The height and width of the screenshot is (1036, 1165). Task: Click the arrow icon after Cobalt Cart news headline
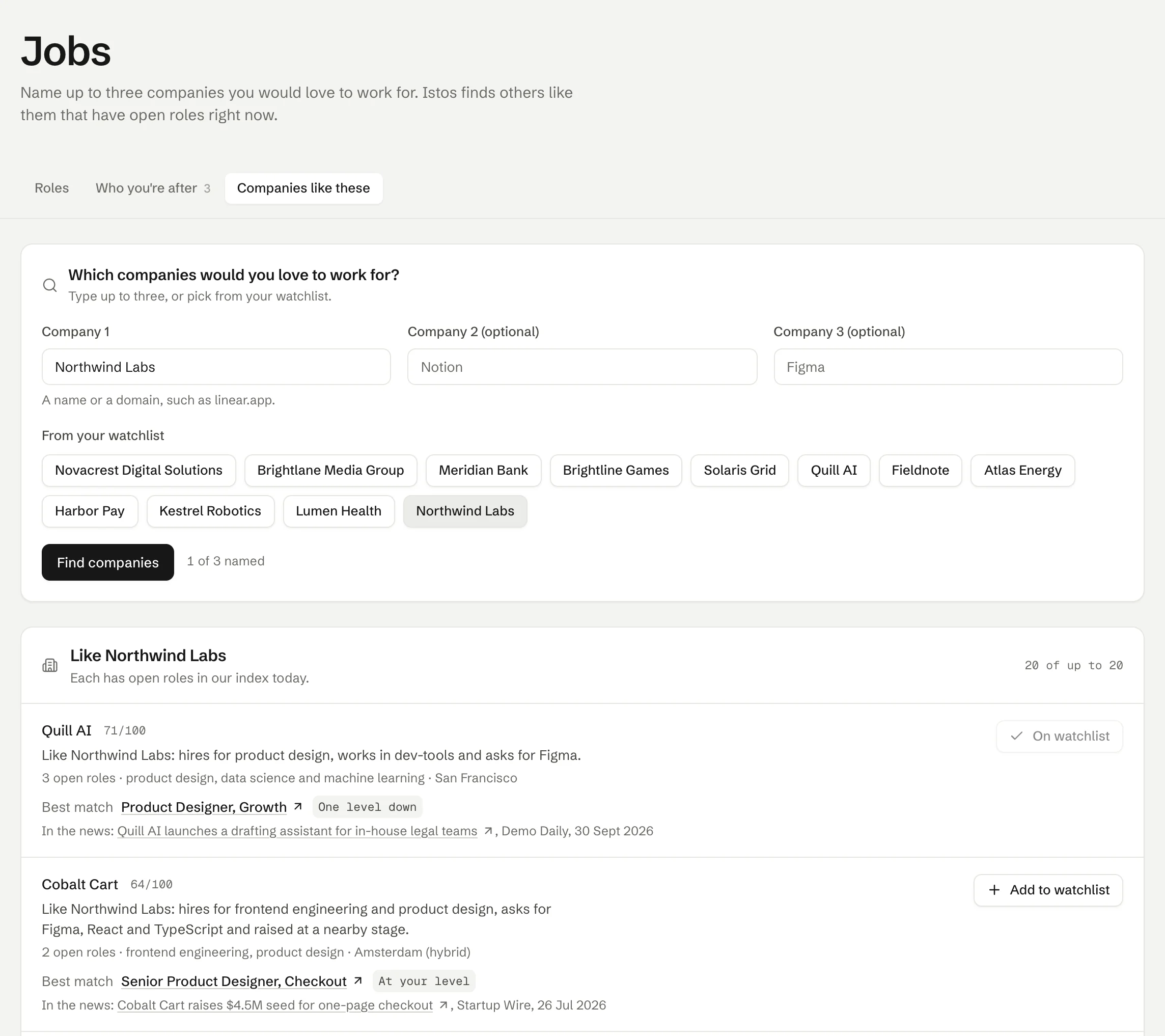443,1005
